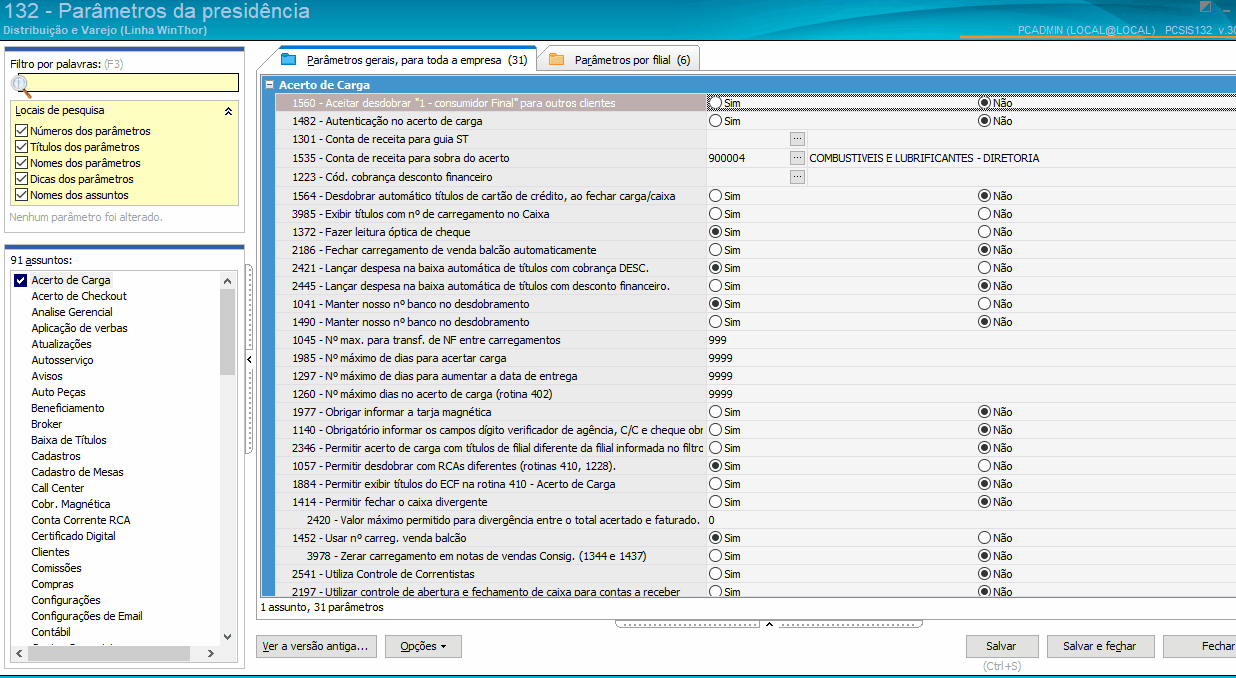Click value 9999 for 1985 Nº máximo de dias acertar carga

tap(720, 358)
